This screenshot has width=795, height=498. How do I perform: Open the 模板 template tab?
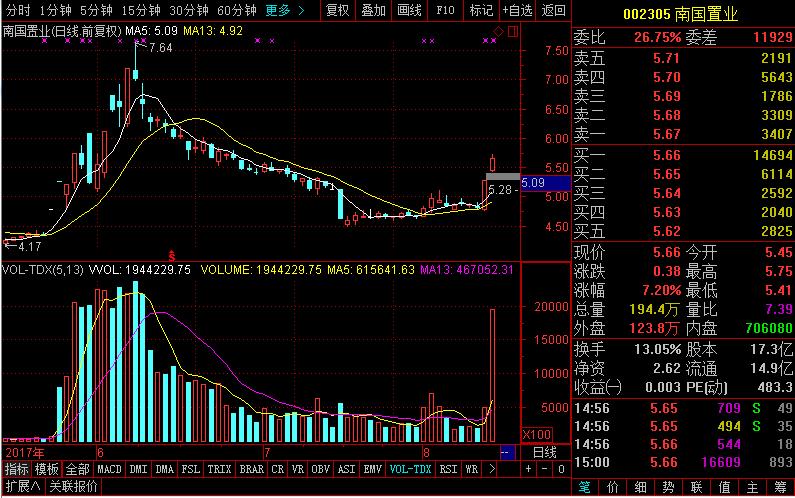click(47, 469)
